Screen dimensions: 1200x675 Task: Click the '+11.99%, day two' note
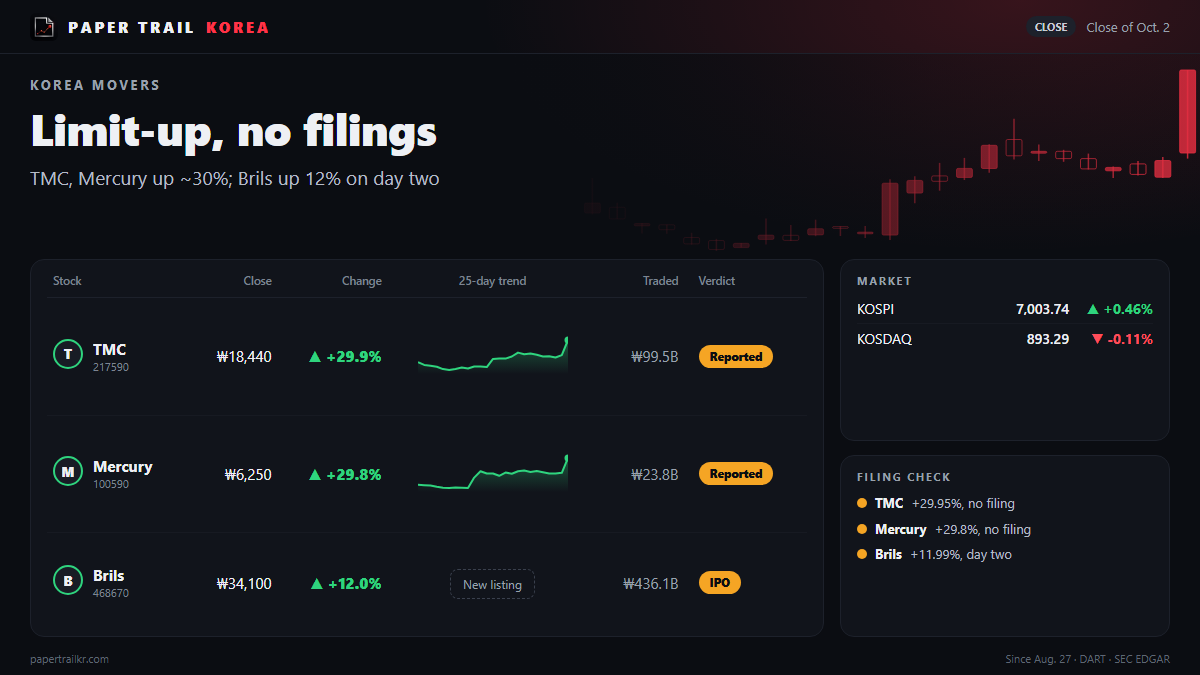pyautogui.click(x=961, y=554)
